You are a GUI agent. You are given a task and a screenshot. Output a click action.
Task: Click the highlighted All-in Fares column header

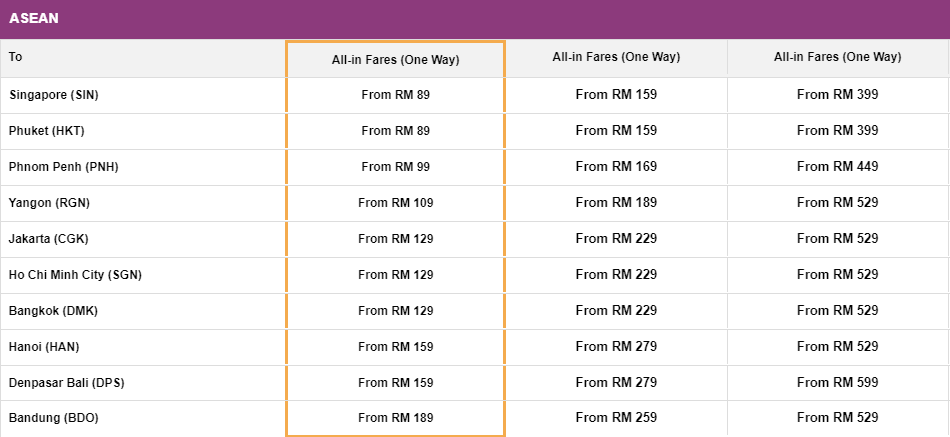(396, 59)
